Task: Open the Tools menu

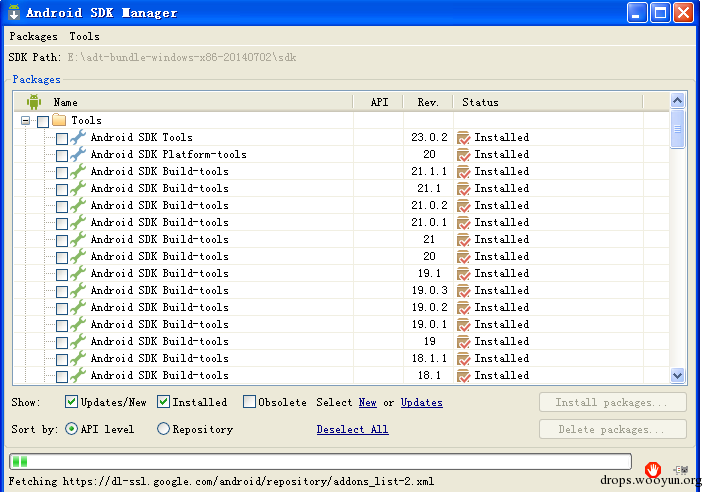Action: tap(84, 36)
